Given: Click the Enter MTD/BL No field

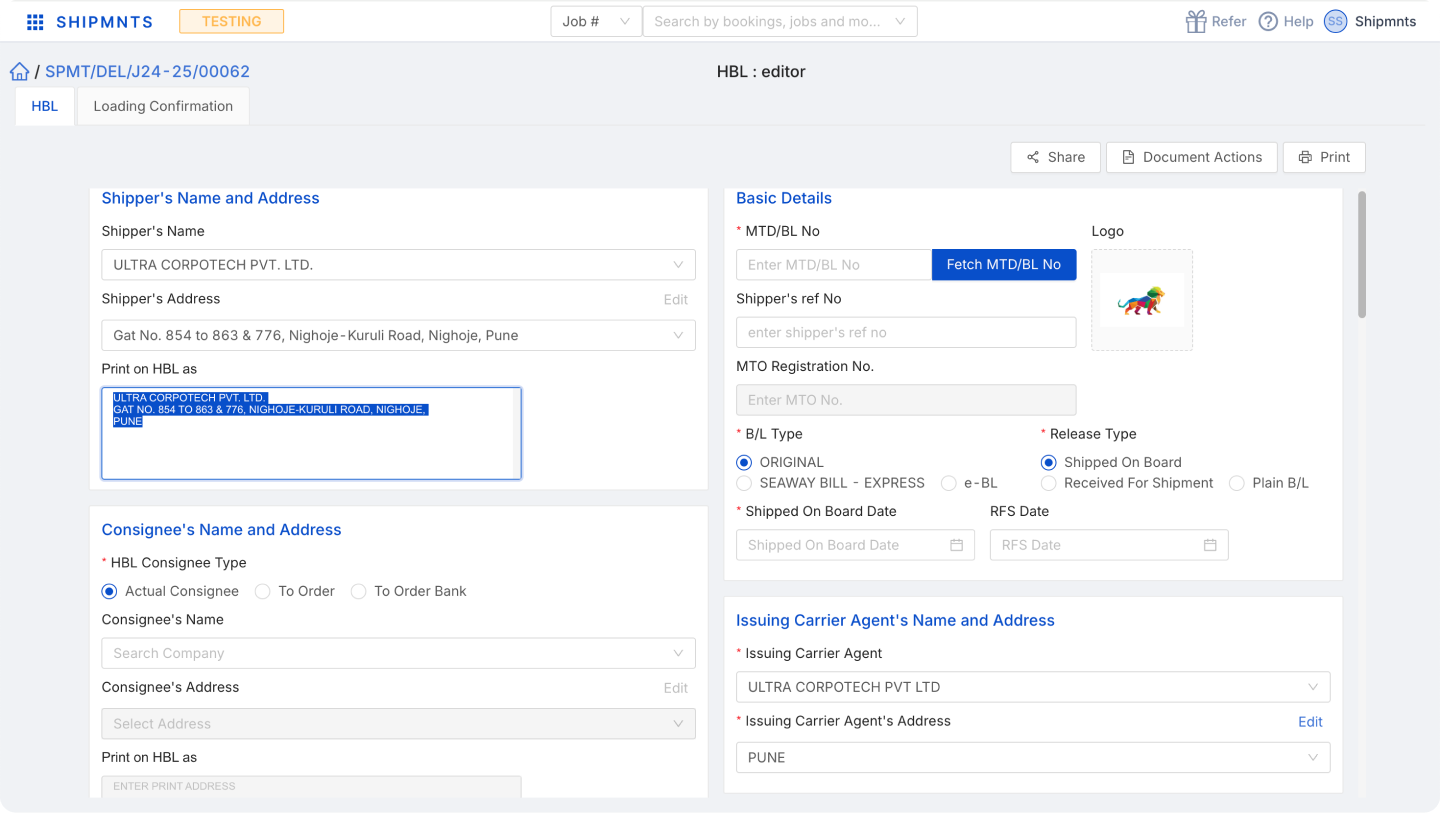Looking at the screenshot, I should (834, 265).
